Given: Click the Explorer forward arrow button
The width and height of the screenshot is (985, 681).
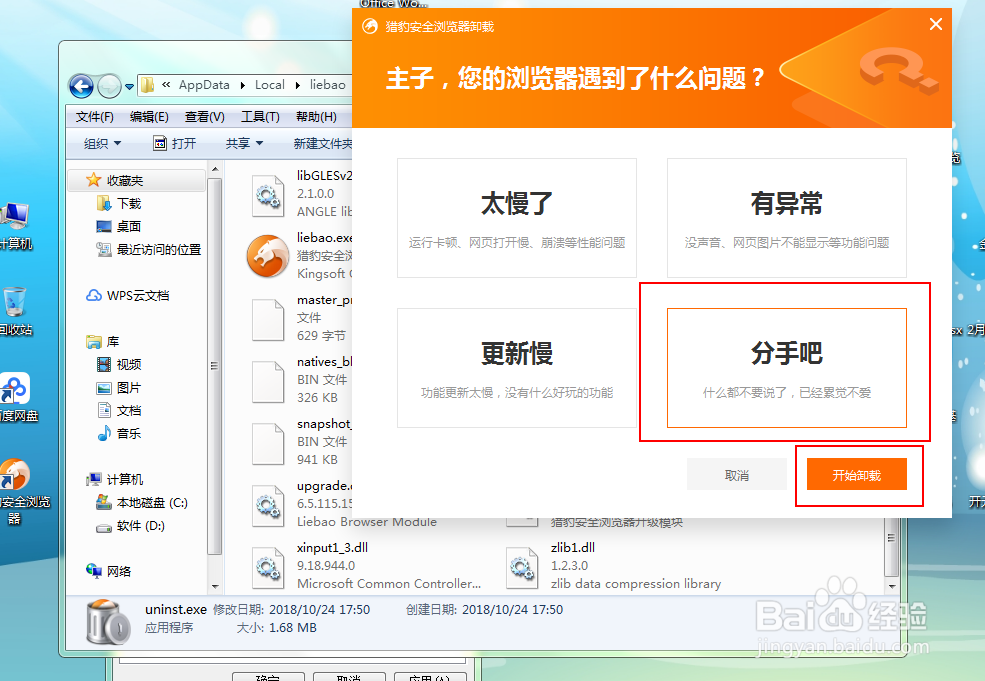Looking at the screenshot, I should click(x=109, y=86).
